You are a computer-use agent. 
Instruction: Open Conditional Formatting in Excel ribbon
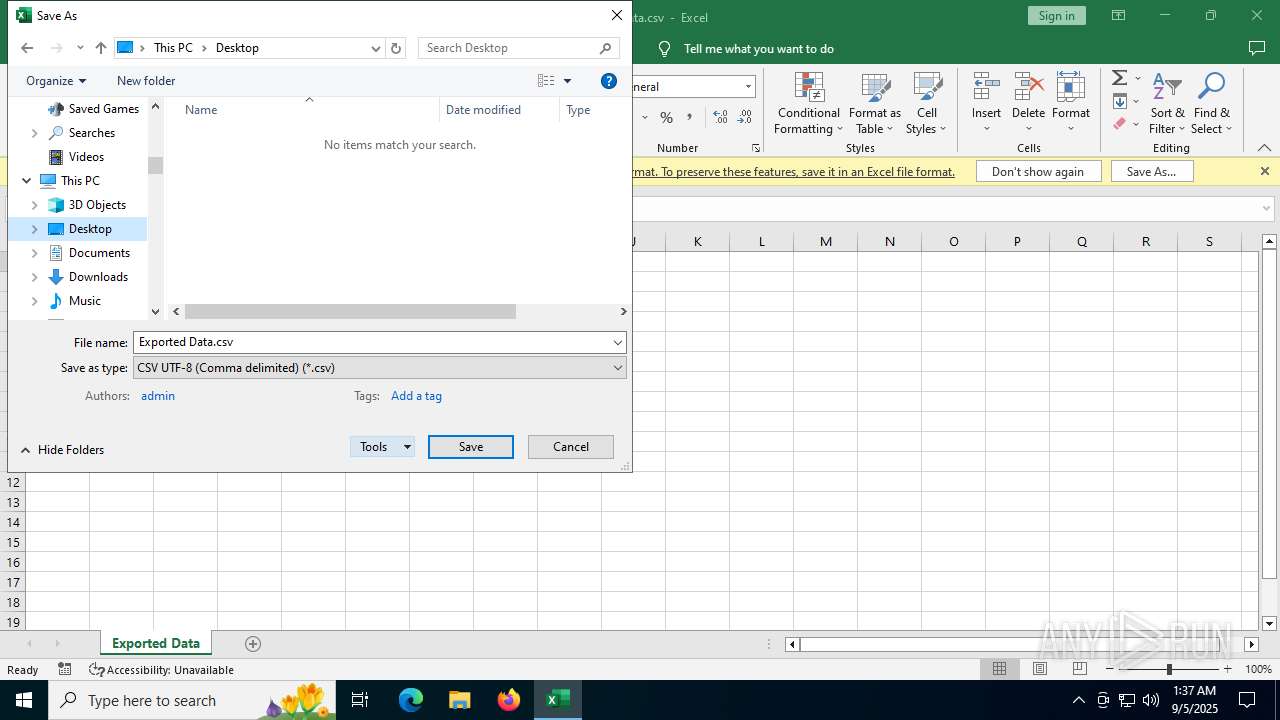808,103
